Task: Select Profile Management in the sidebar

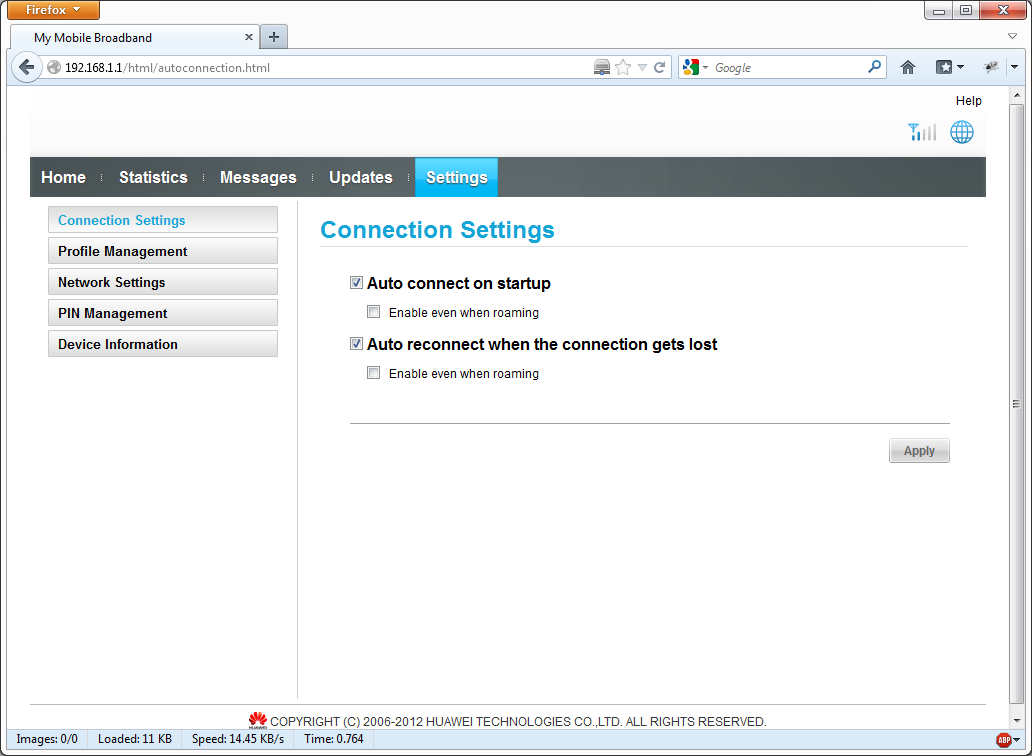Action: (162, 251)
